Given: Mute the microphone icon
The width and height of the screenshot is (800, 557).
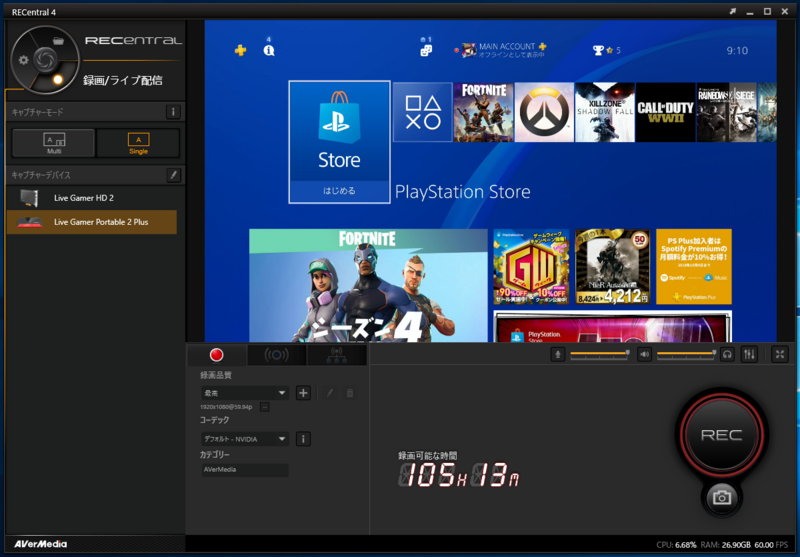Looking at the screenshot, I should 558,354.
